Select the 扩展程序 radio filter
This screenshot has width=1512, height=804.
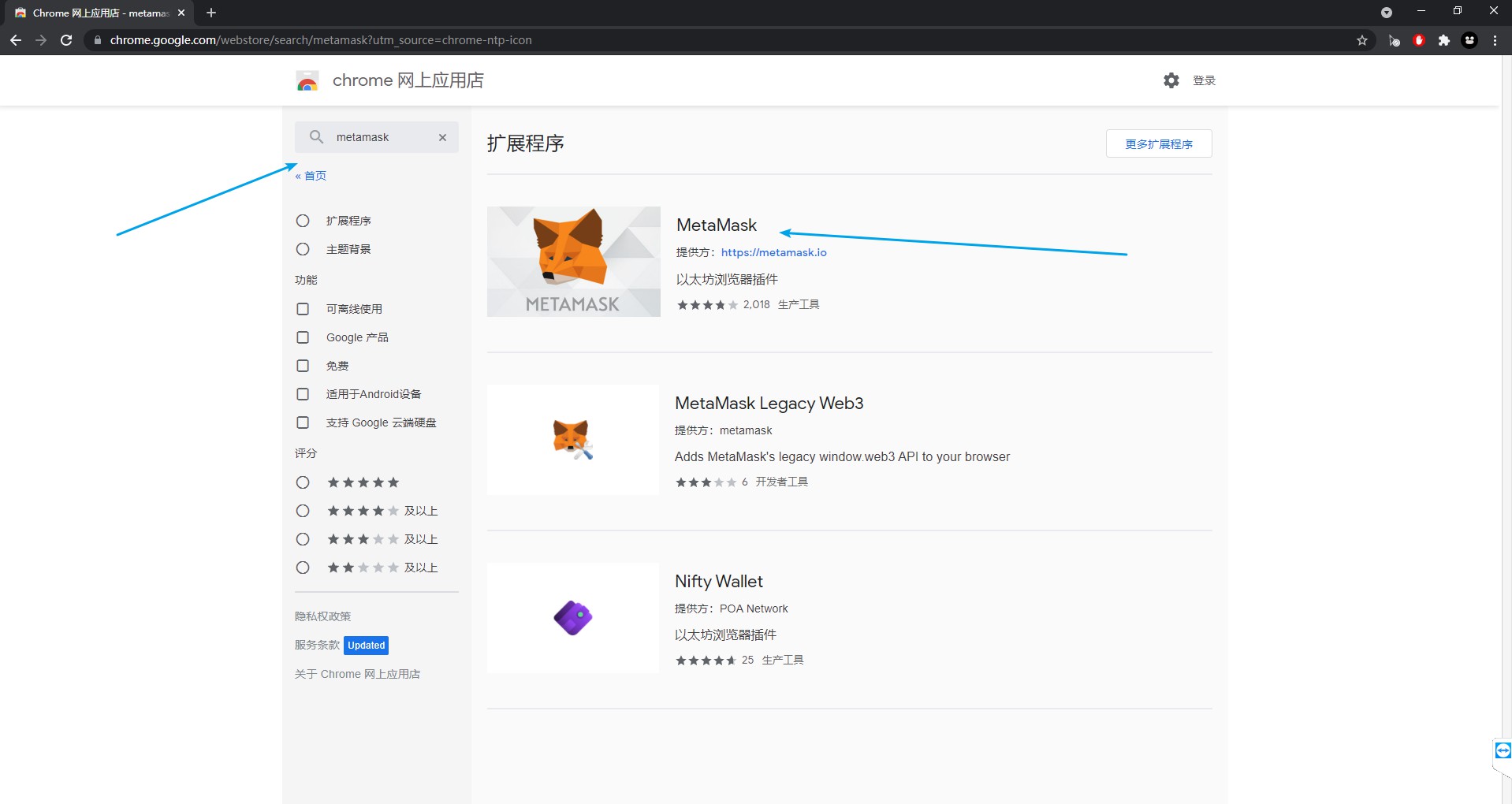(x=303, y=221)
